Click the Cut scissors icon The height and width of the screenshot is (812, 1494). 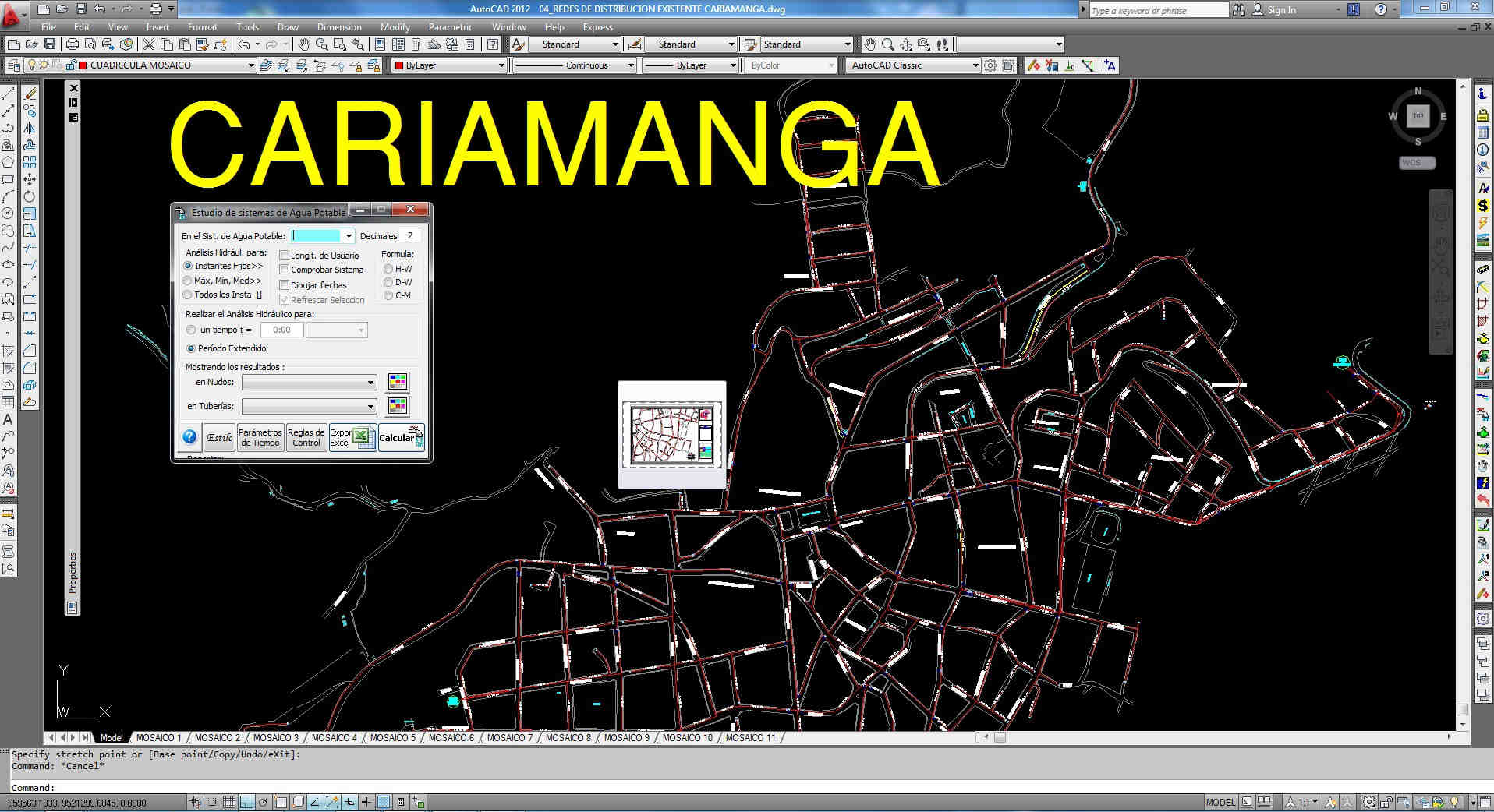pos(149,45)
